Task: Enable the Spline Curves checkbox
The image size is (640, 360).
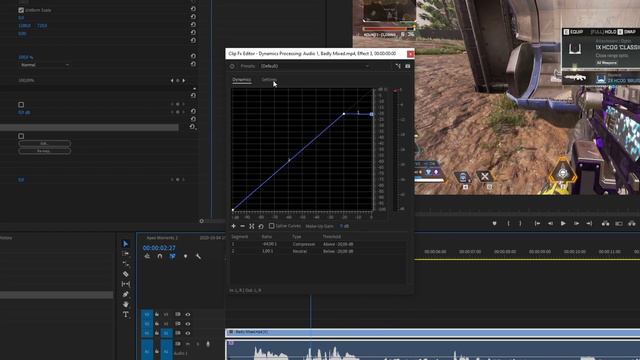Action: click(271, 226)
